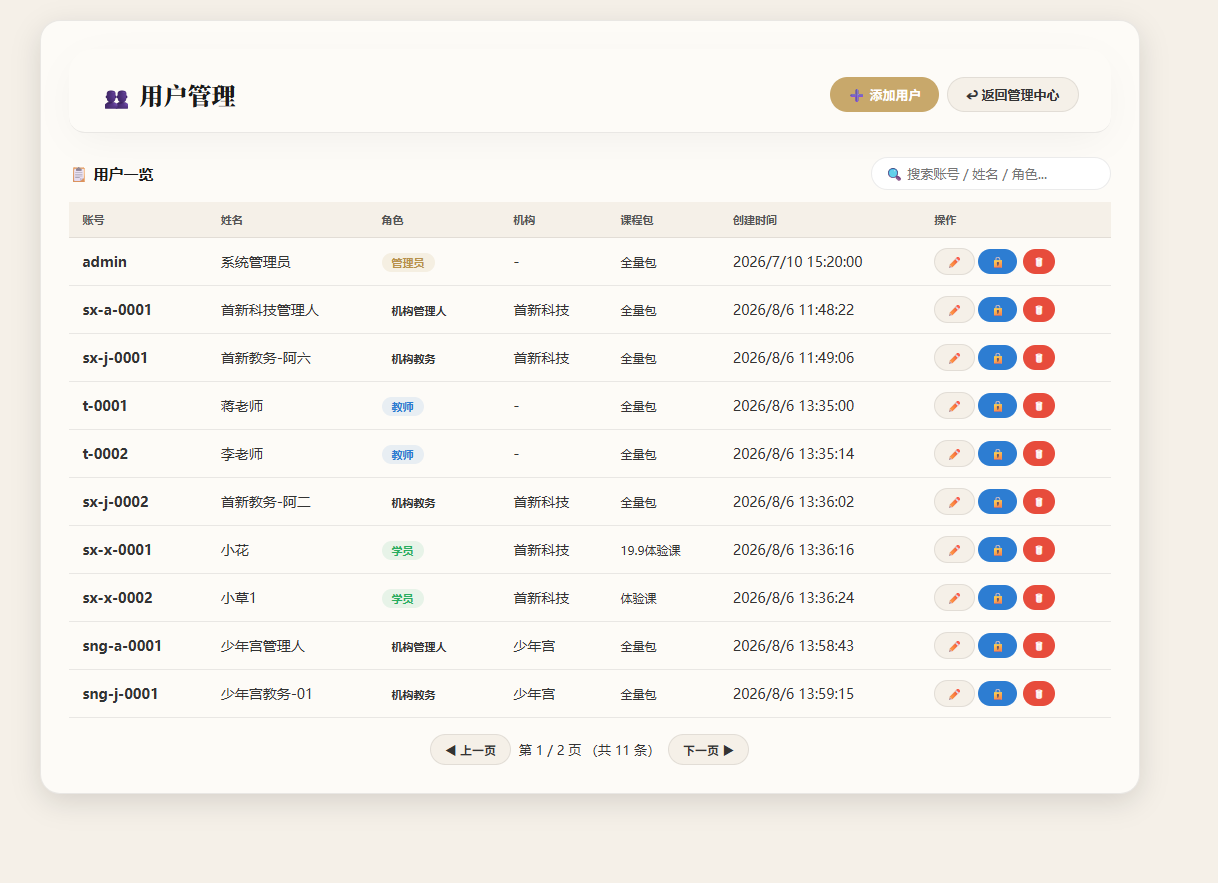Viewport: 1218px width, 883px height.
Task: Click timestamp 2026/7/10 15:20:00
Action: pyautogui.click(x=798, y=262)
